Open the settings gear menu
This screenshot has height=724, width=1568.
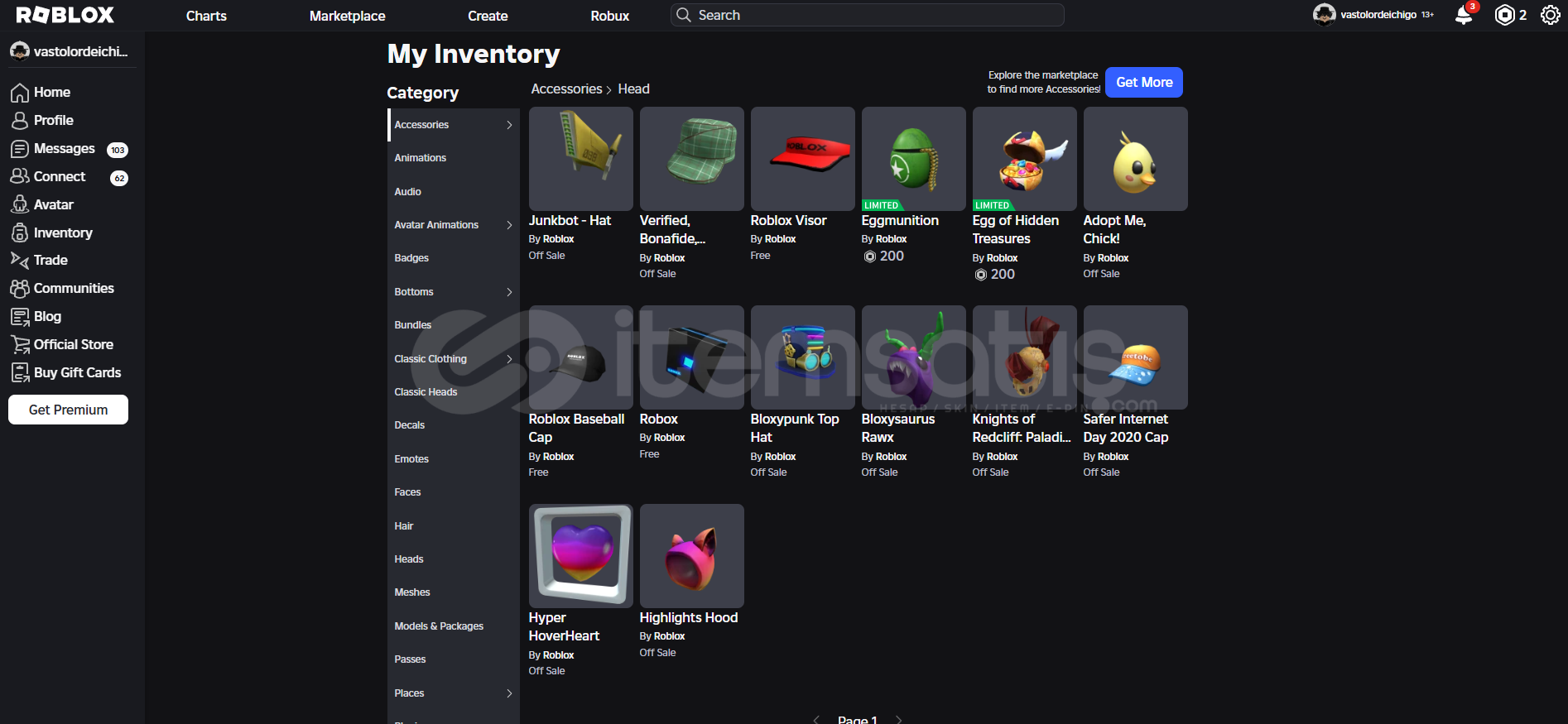(x=1550, y=15)
